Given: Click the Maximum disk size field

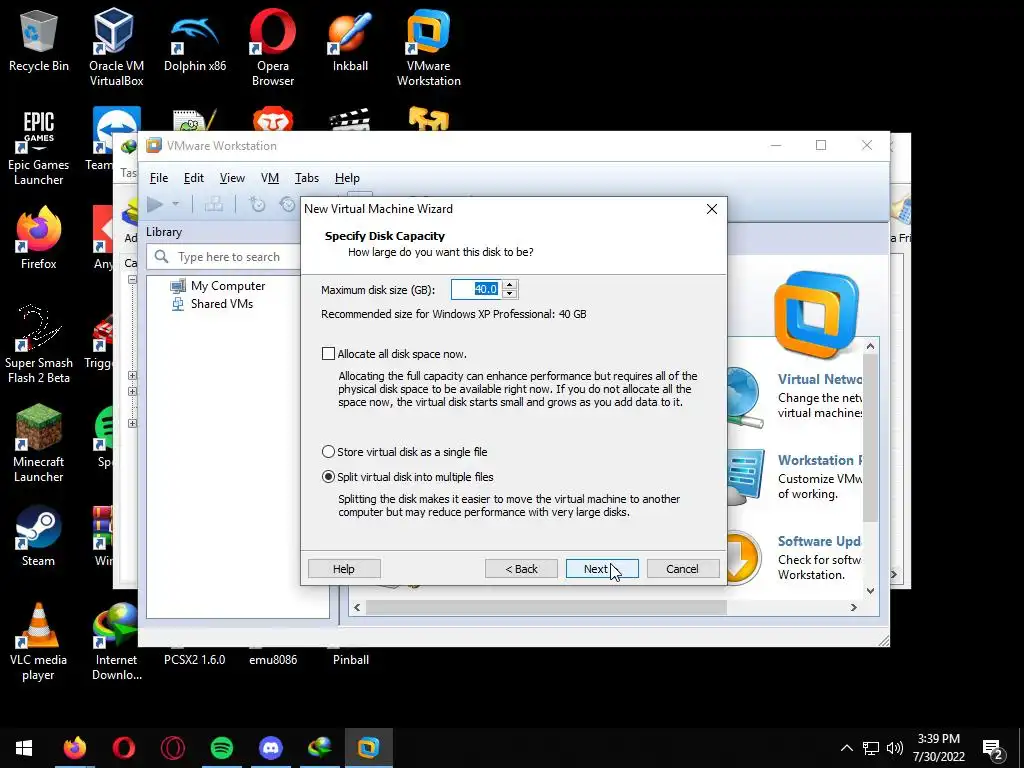Looking at the screenshot, I should point(477,289).
